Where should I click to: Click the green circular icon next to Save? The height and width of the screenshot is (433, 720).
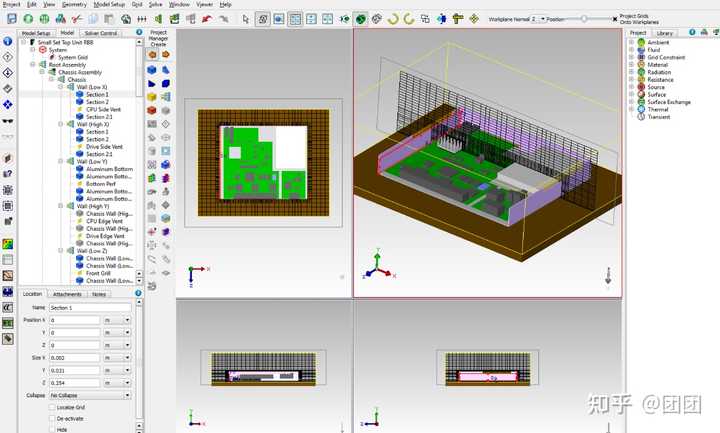tap(28, 19)
